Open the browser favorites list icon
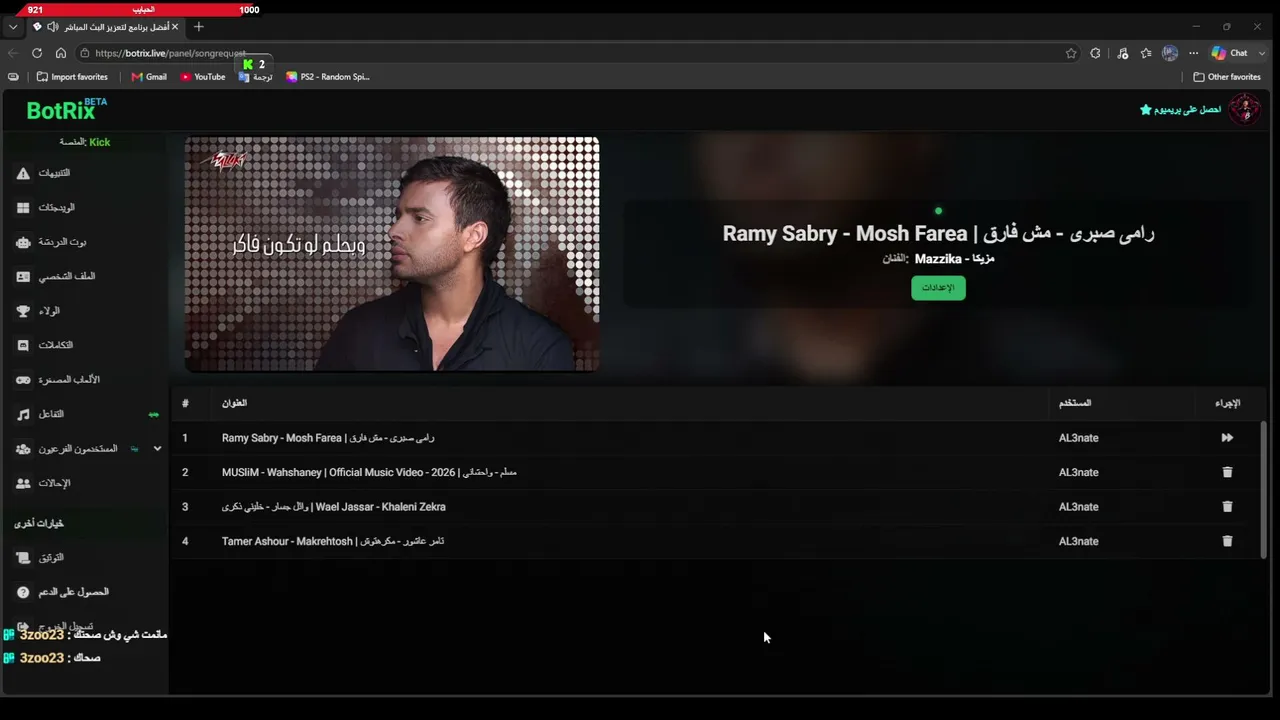This screenshot has width=1280, height=720. pos(1146,53)
